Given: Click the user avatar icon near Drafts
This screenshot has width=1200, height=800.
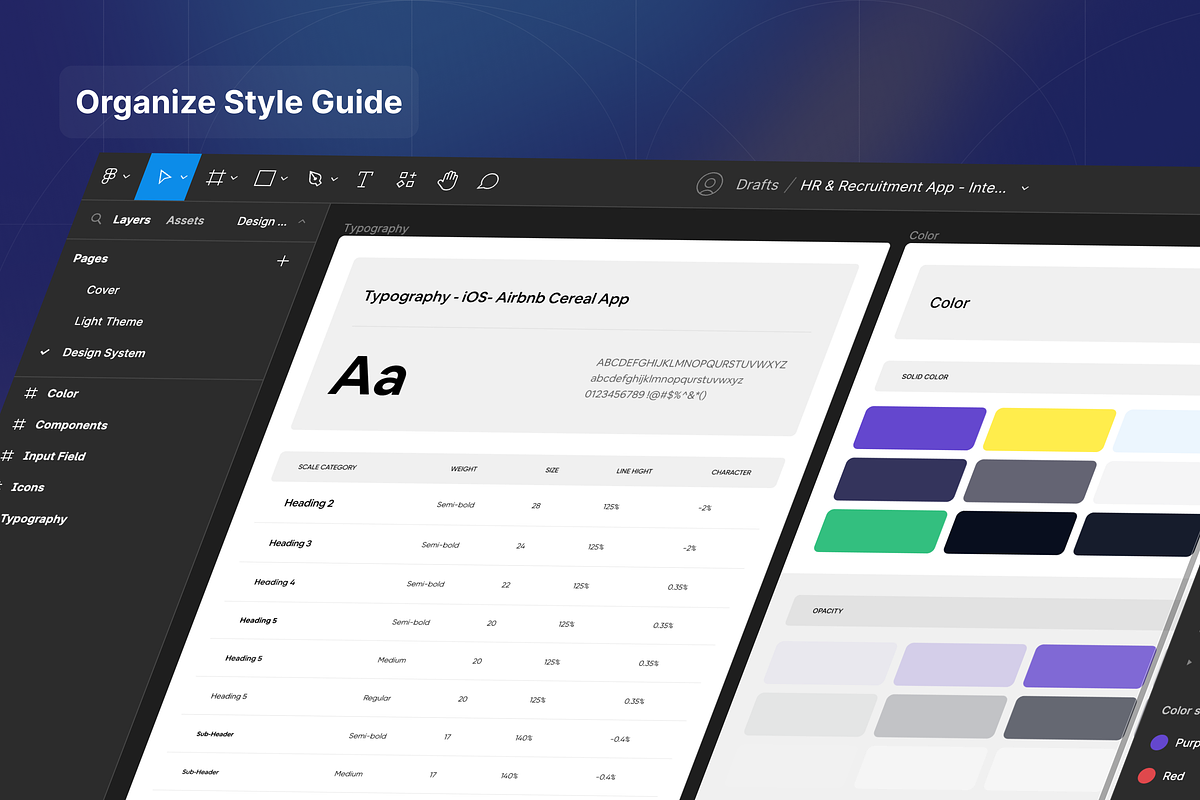Looking at the screenshot, I should (x=710, y=185).
